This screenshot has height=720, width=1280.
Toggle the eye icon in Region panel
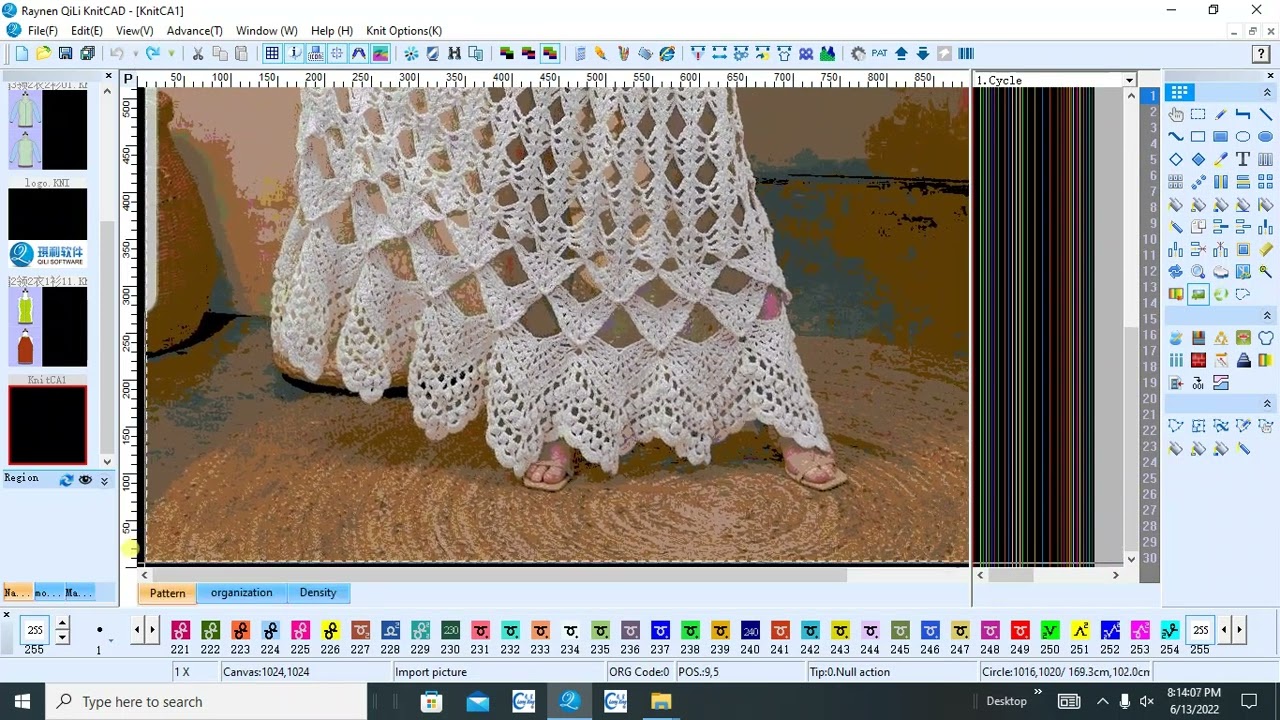(85, 480)
